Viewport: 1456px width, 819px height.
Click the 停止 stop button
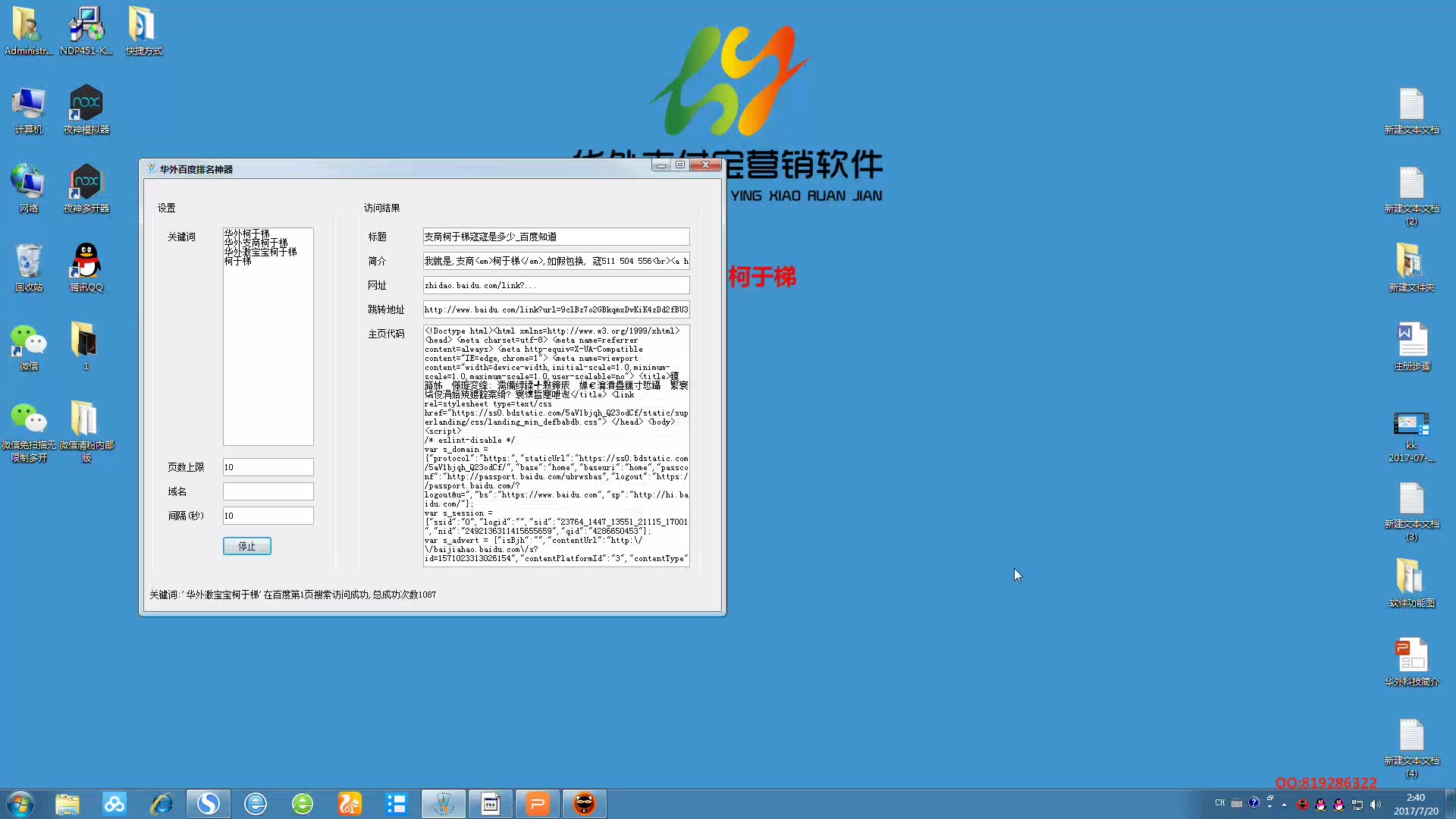click(247, 546)
